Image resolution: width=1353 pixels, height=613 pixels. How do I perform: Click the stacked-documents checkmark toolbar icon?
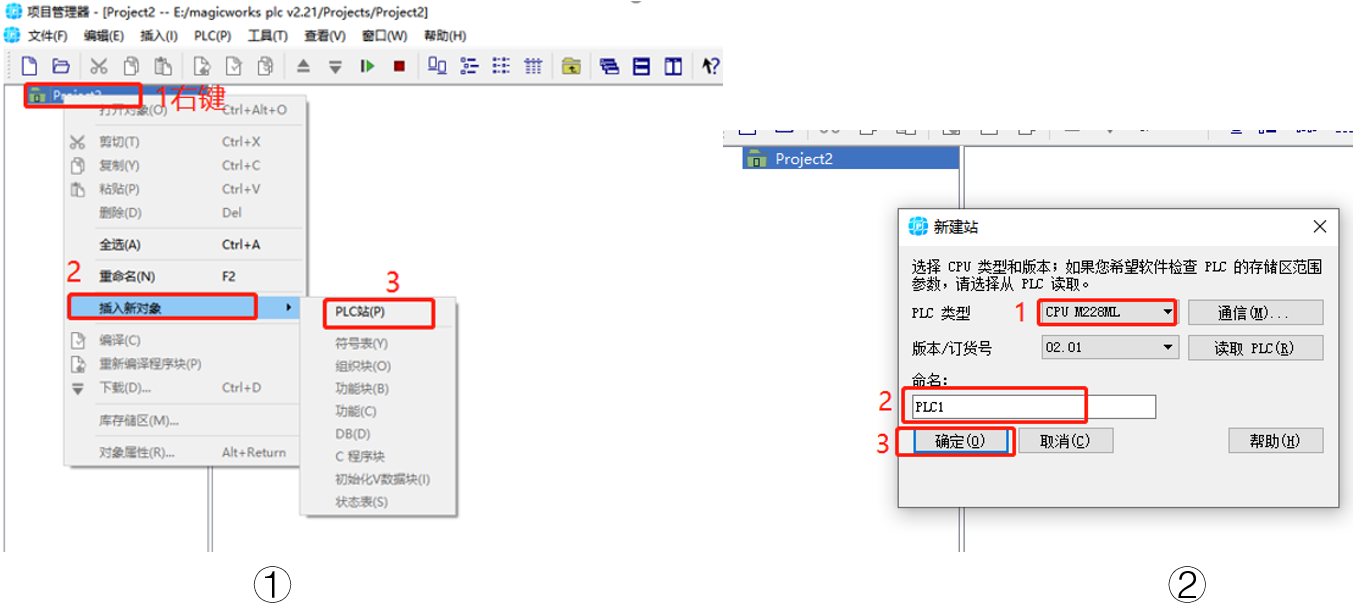[x=265, y=66]
